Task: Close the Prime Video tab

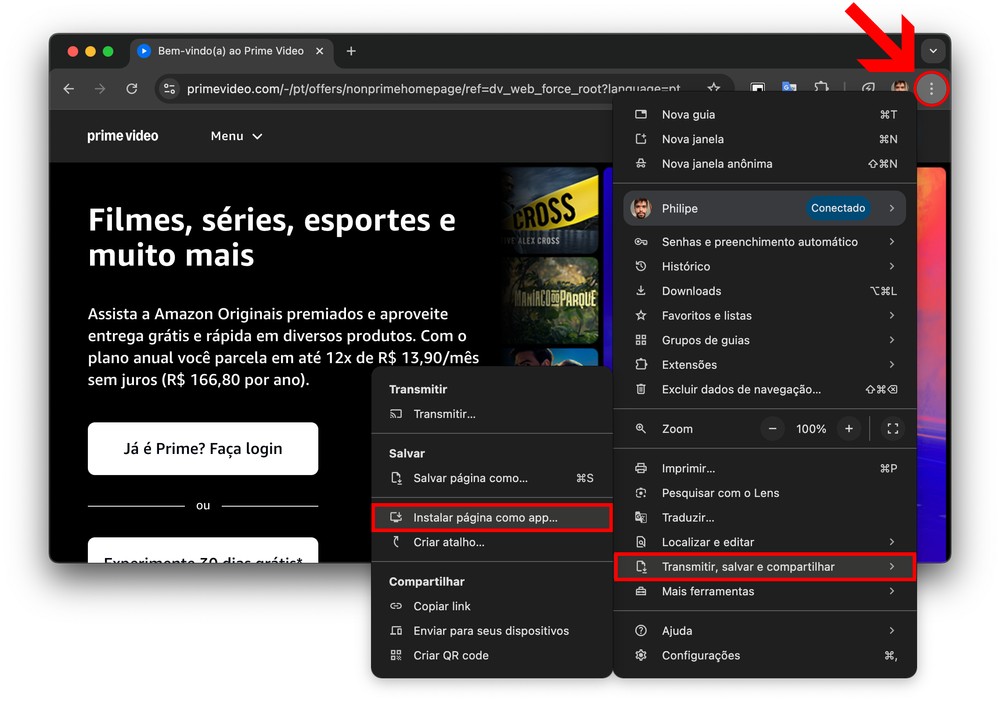Action: tap(320, 51)
